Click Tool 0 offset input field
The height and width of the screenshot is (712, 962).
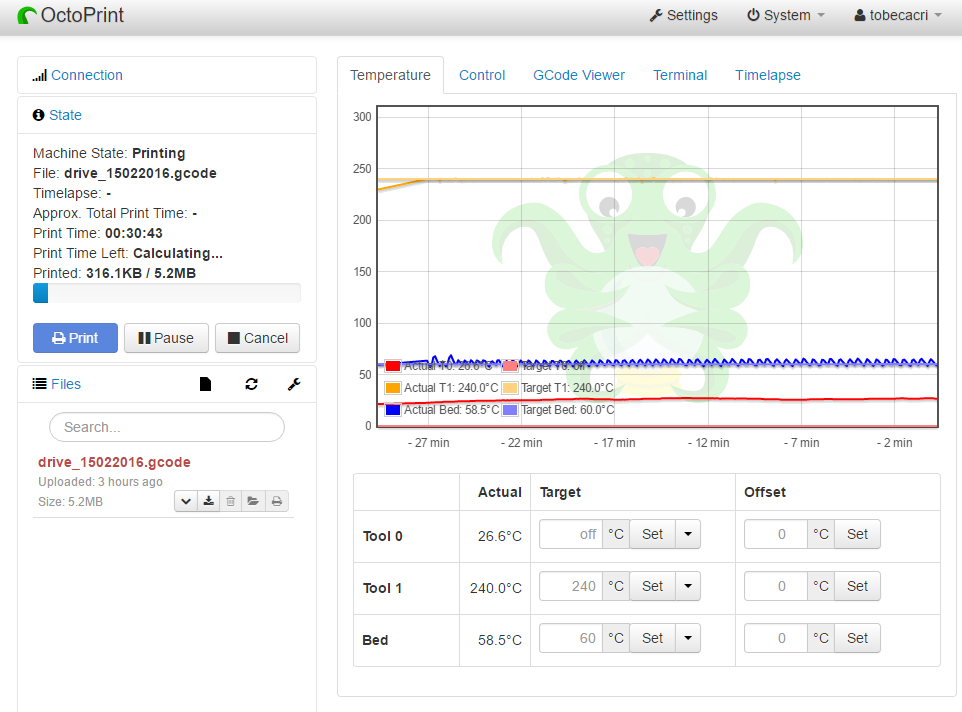(x=776, y=534)
